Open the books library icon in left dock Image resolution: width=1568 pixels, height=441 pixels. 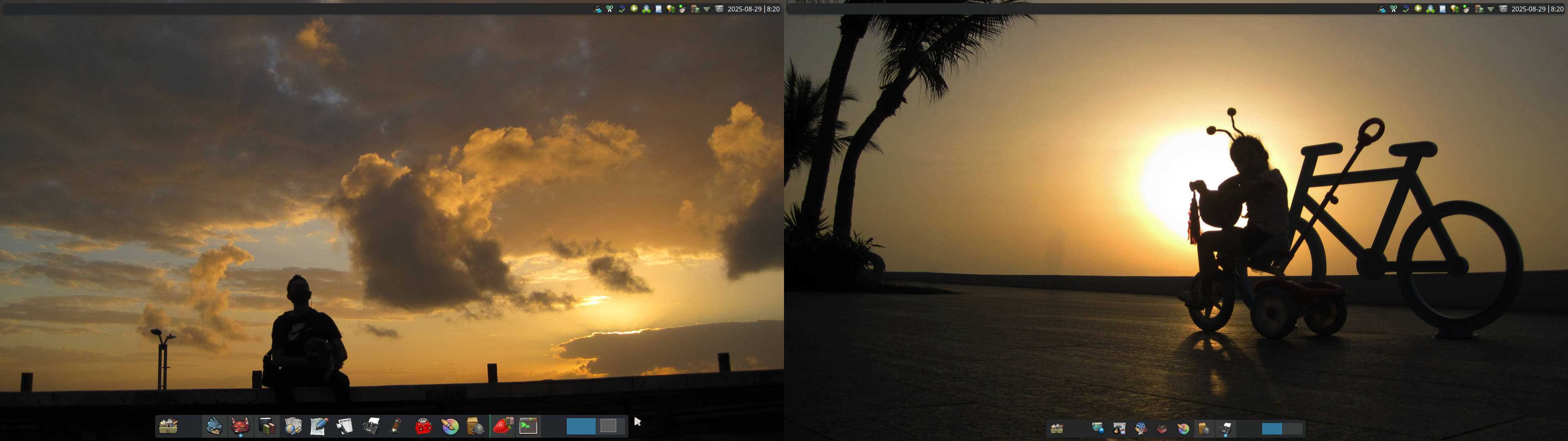pos(267,426)
